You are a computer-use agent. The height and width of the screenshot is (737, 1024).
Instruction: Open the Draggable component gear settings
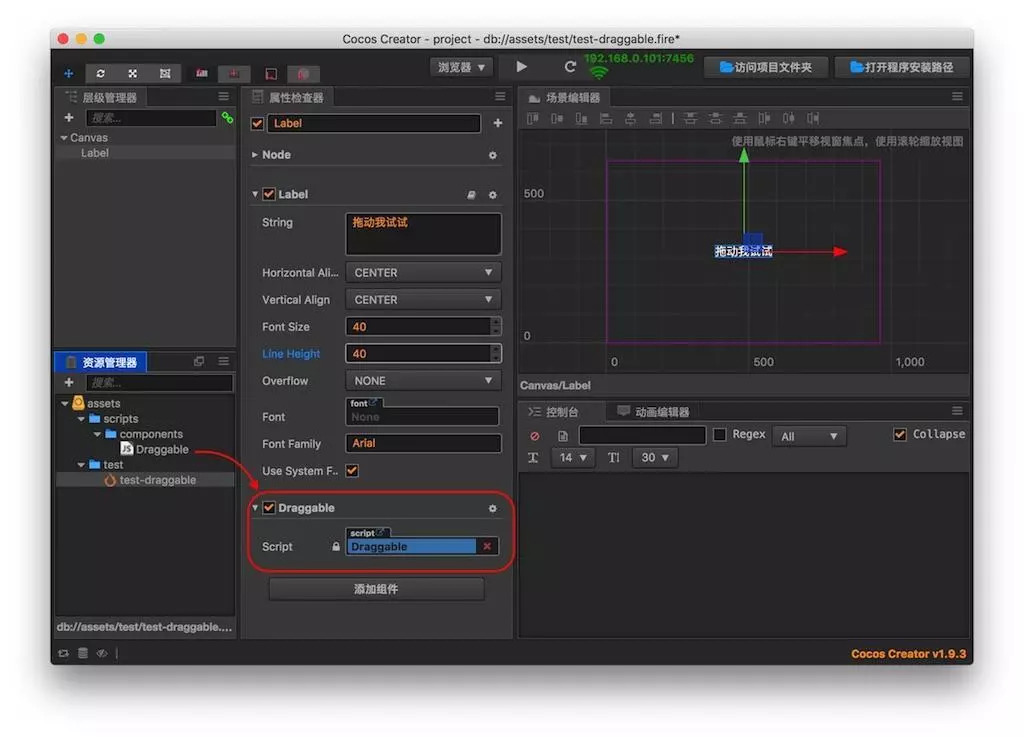pos(492,508)
